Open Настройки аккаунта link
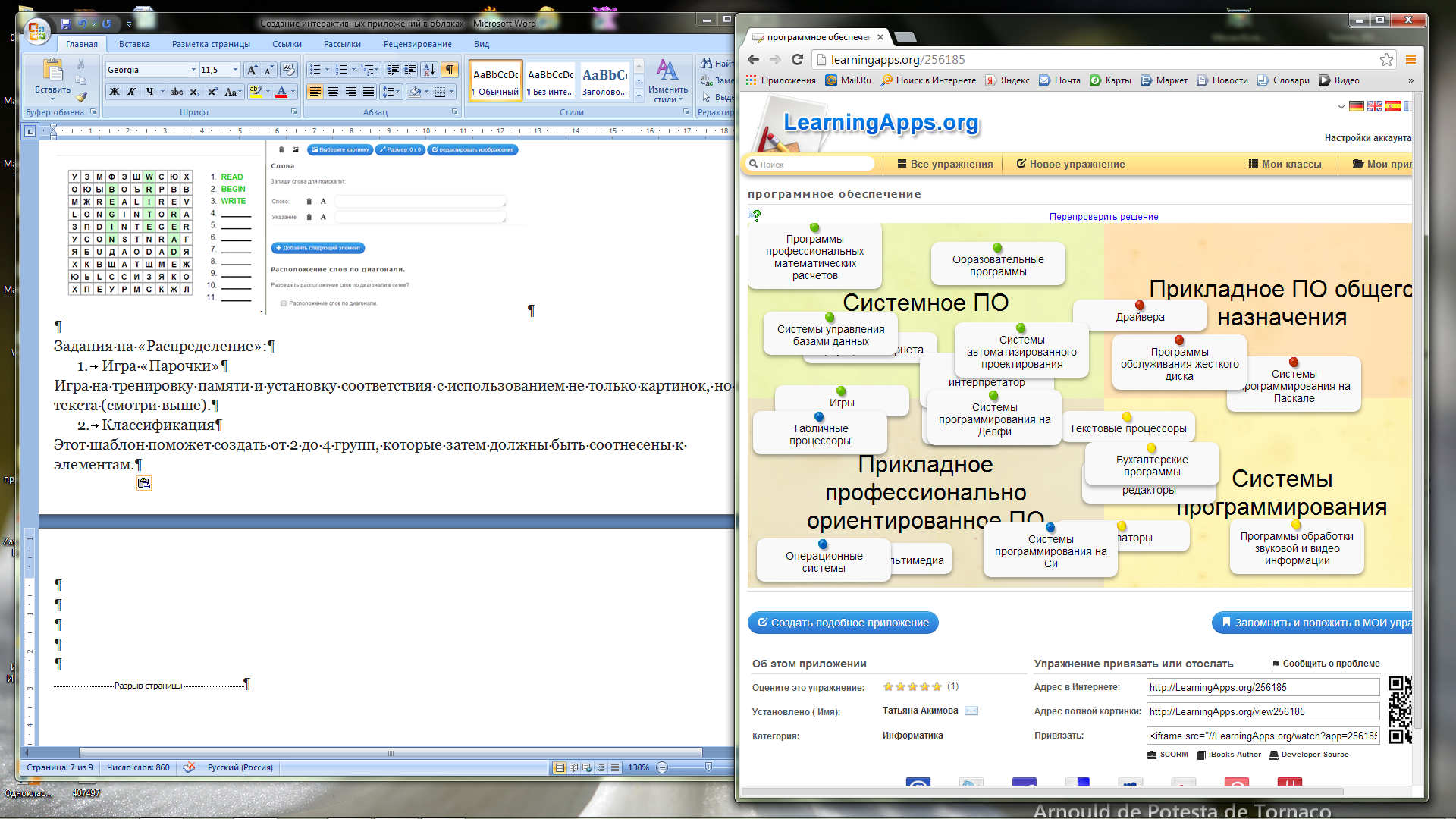The image size is (1456, 819). (1368, 138)
